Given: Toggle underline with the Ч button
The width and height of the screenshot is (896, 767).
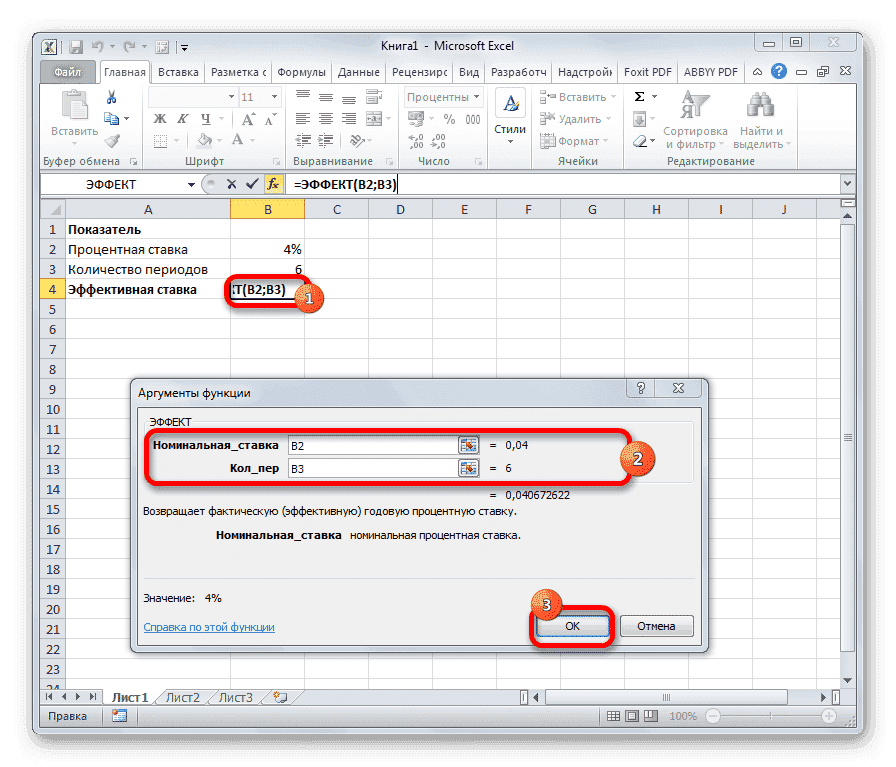Looking at the screenshot, I should 204,119.
